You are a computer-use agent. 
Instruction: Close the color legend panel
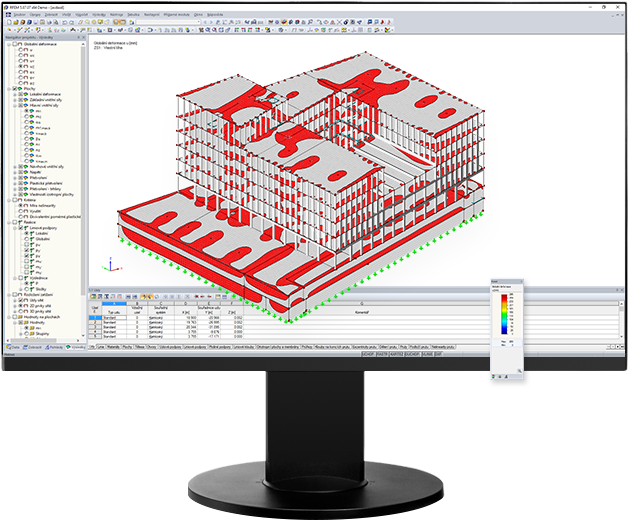(x=521, y=282)
